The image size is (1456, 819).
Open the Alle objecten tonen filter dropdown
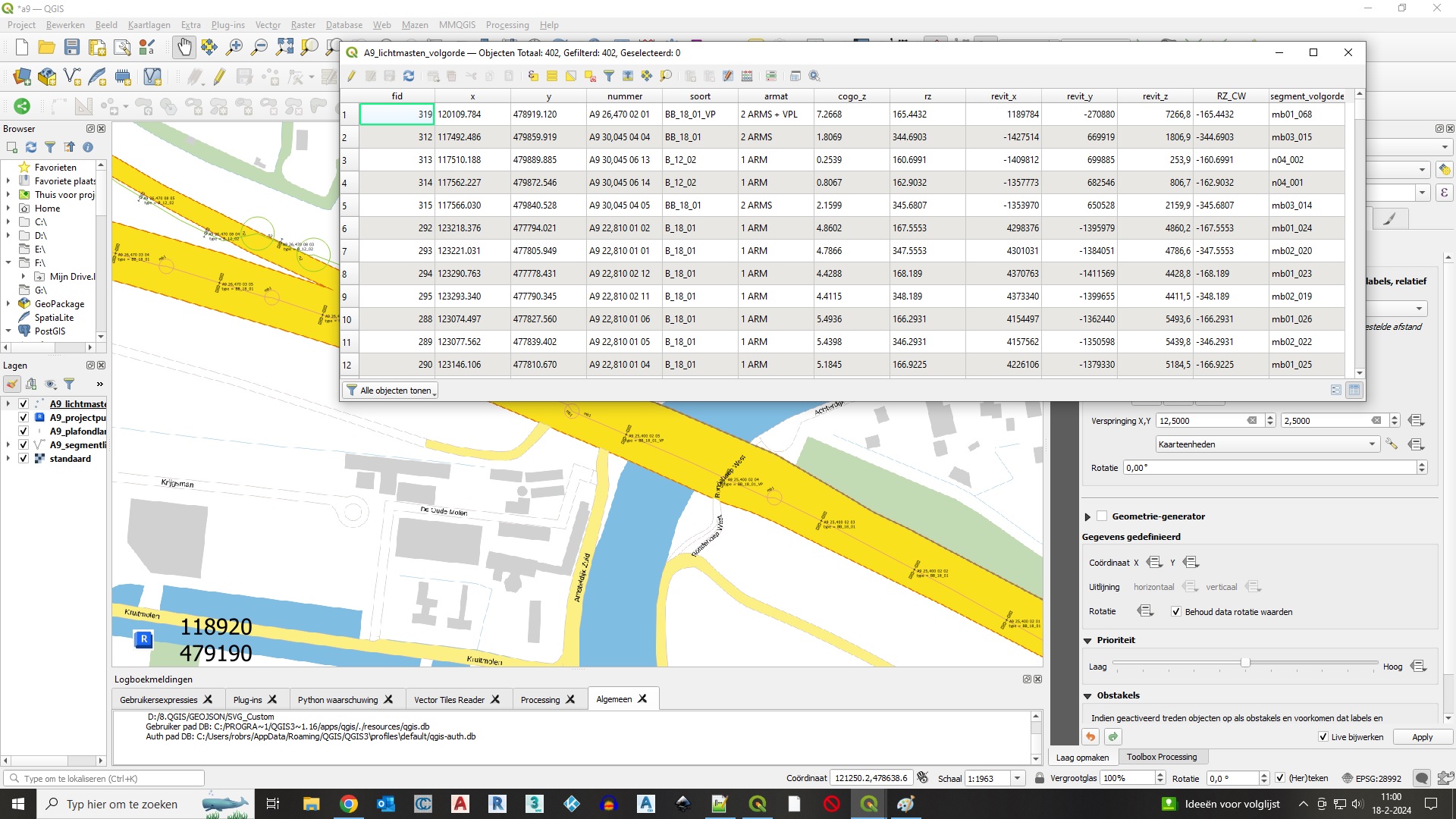(x=391, y=391)
